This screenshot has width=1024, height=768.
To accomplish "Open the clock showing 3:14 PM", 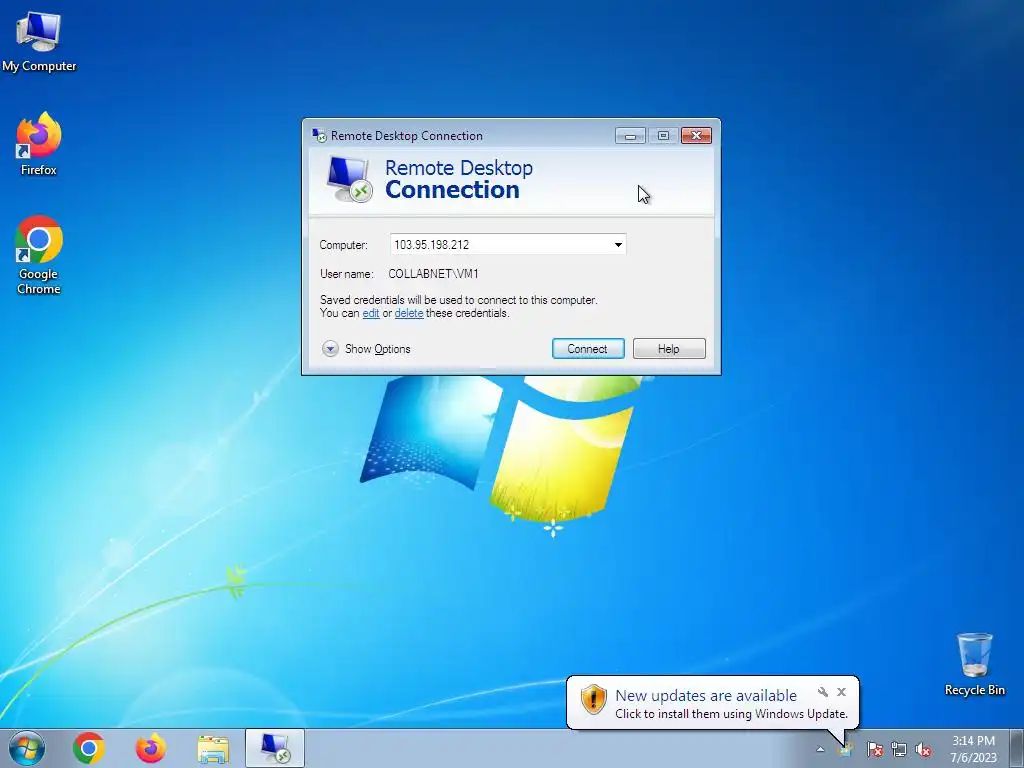I will 973,749.
